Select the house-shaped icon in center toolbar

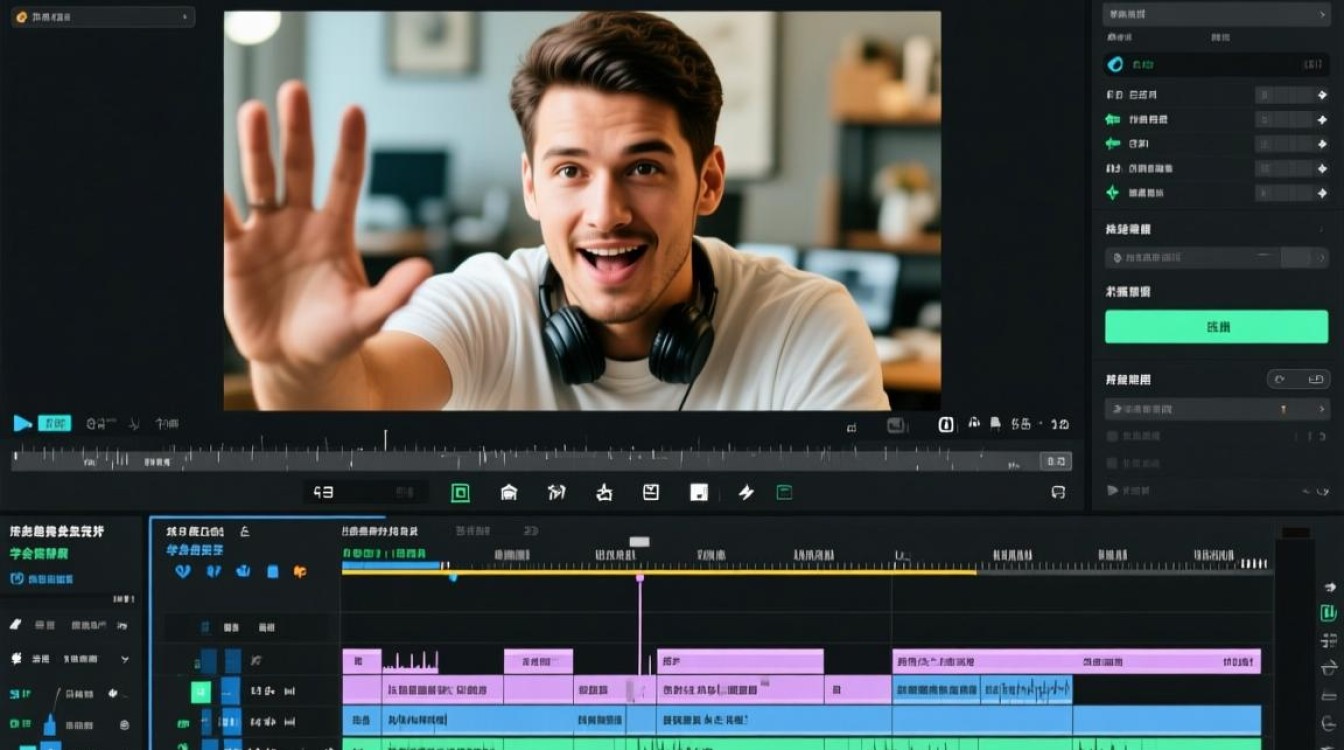coord(509,492)
